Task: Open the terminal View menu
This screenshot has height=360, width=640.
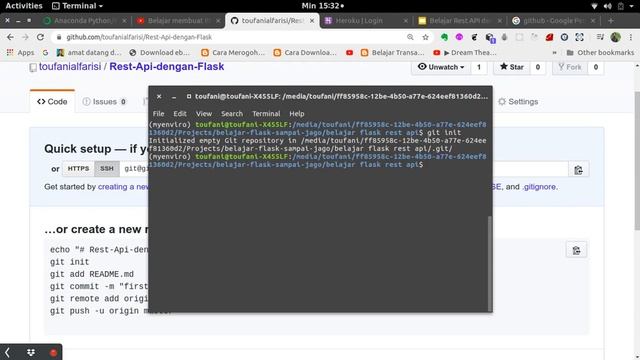Action: click(204, 114)
